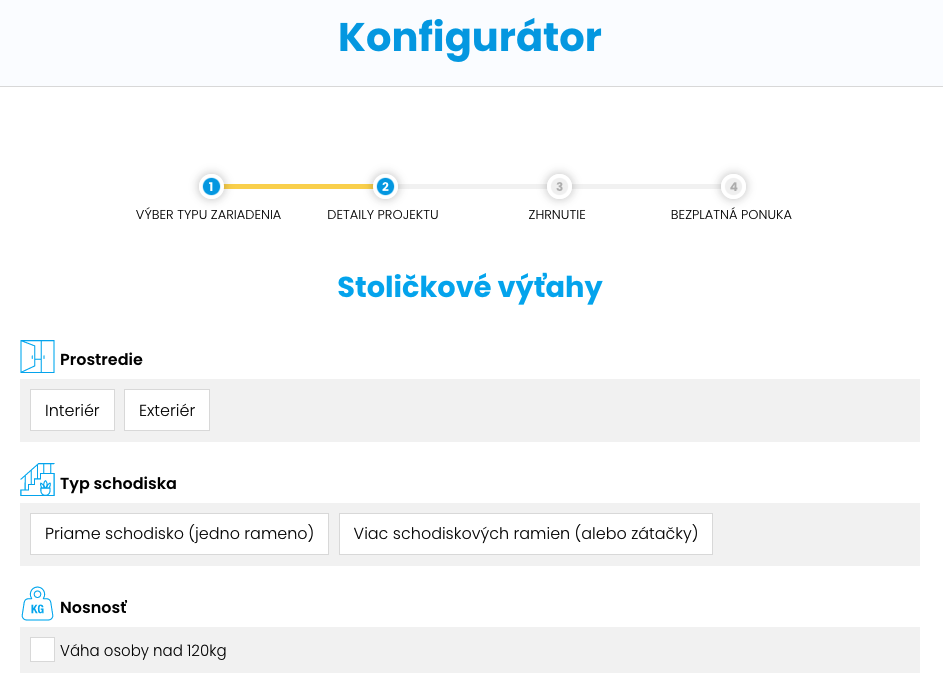Click the step 4 circle indicator
The width and height of the screenshot is (943, 686).
[x=733, y=186]
